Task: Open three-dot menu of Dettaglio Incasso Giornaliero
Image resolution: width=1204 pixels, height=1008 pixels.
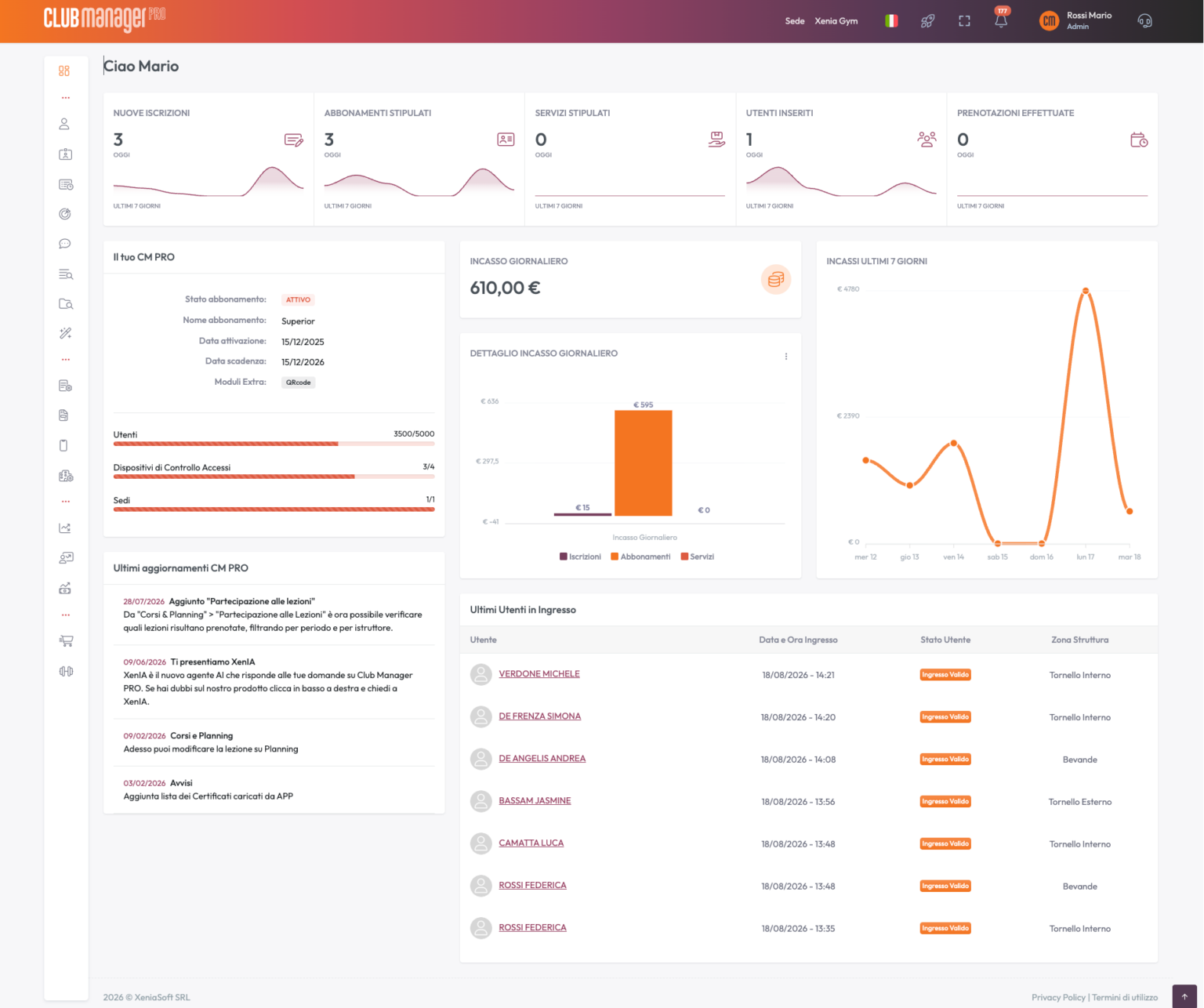Action: (785, 357)
